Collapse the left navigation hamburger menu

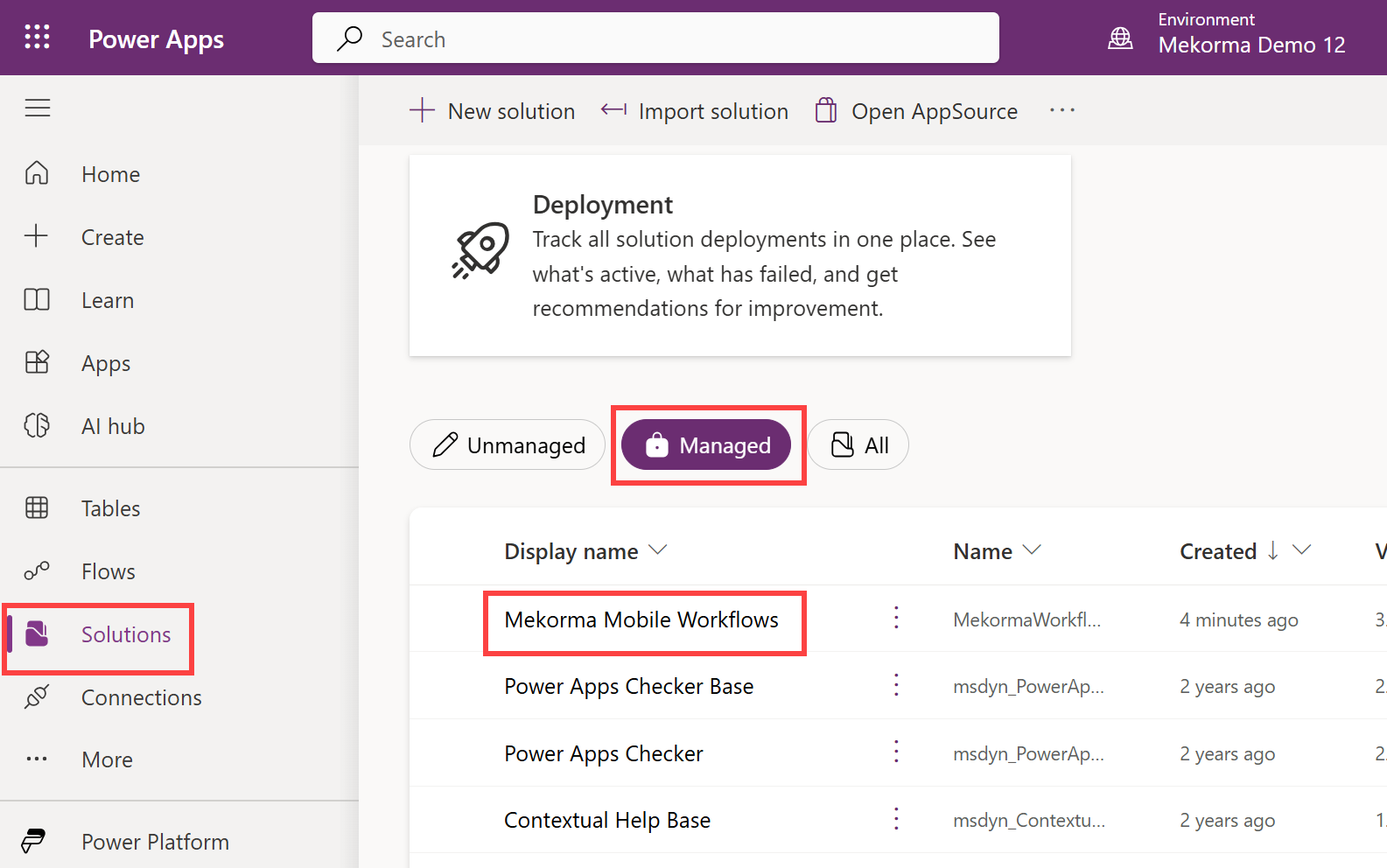tap(38, 108)
